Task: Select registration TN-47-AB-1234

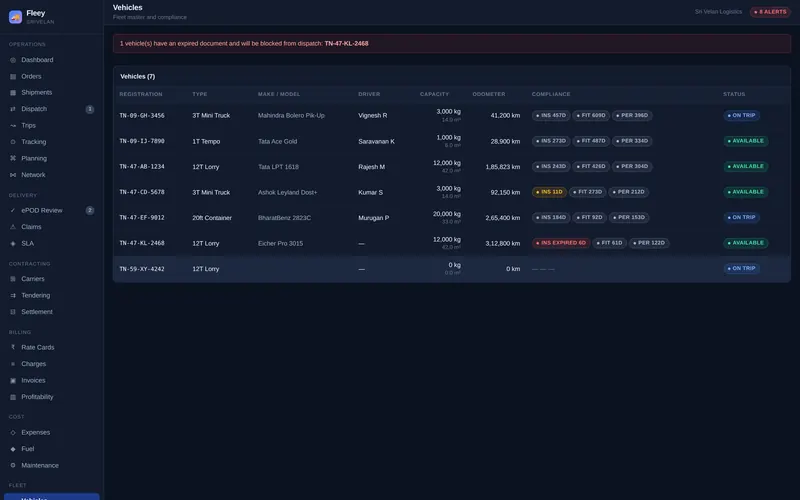Action: [x=142, y=167]
